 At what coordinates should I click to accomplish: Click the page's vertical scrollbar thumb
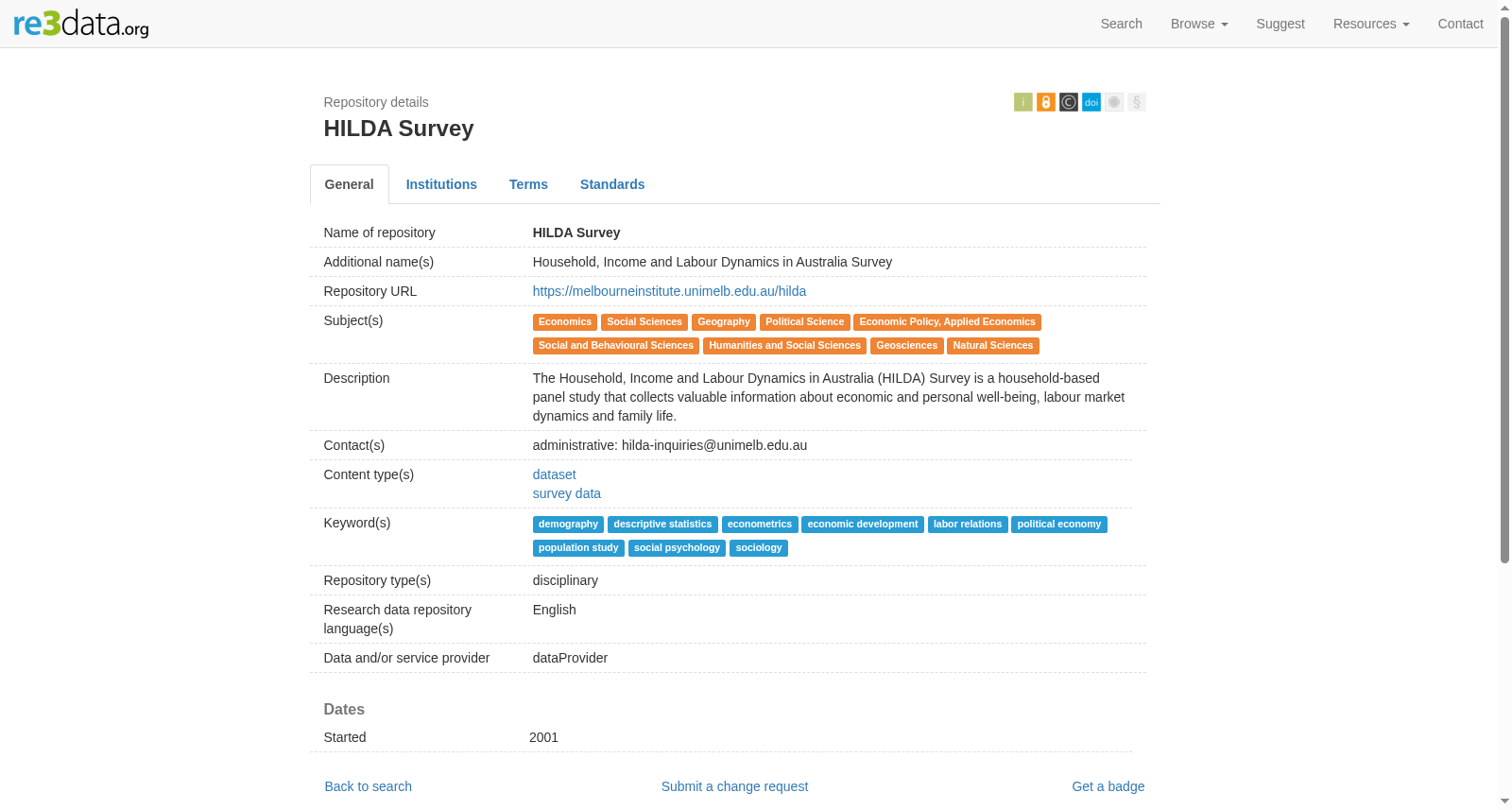click(x=1504, y=289)
